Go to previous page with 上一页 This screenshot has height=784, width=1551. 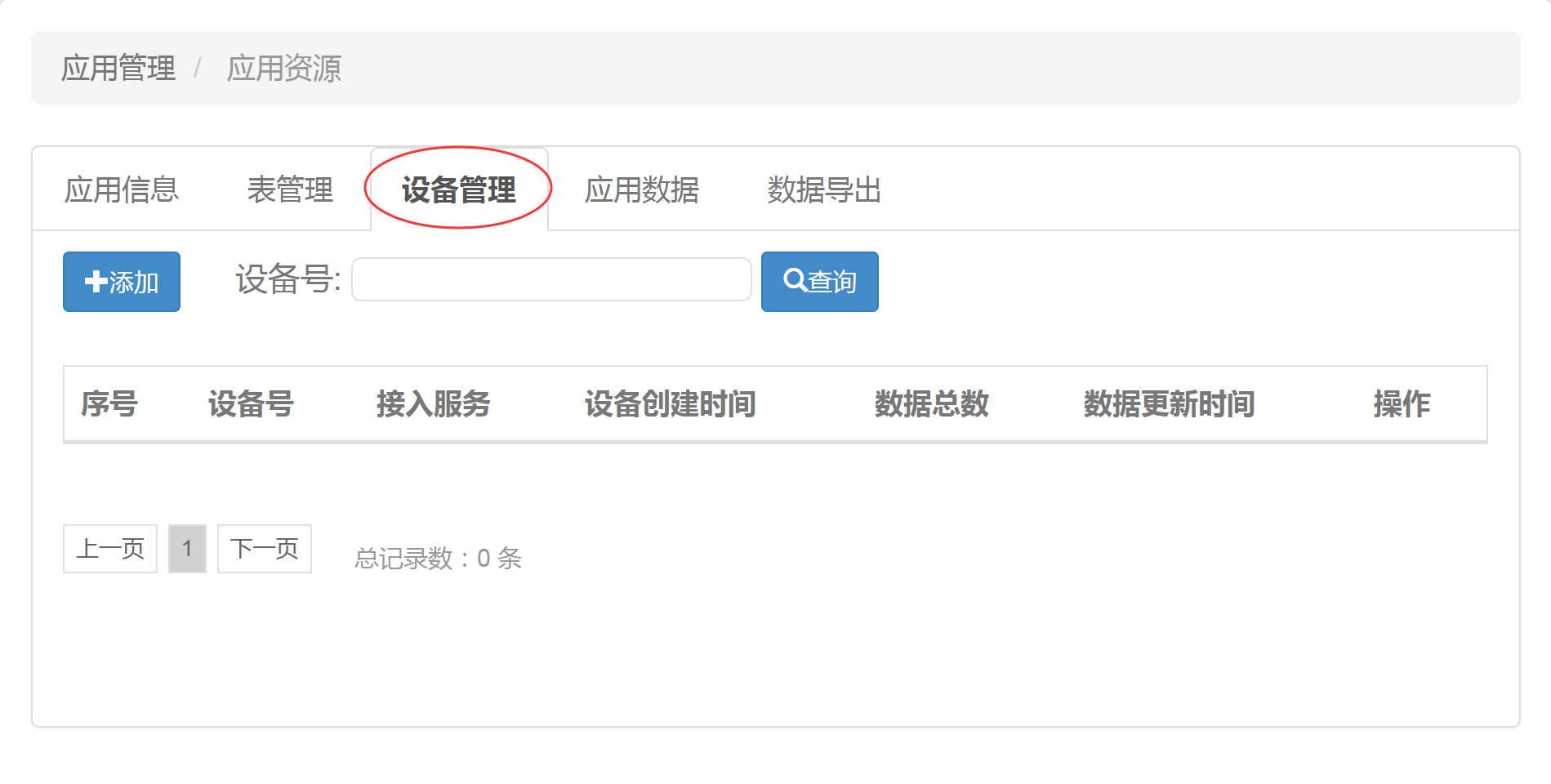coord(110,549)
